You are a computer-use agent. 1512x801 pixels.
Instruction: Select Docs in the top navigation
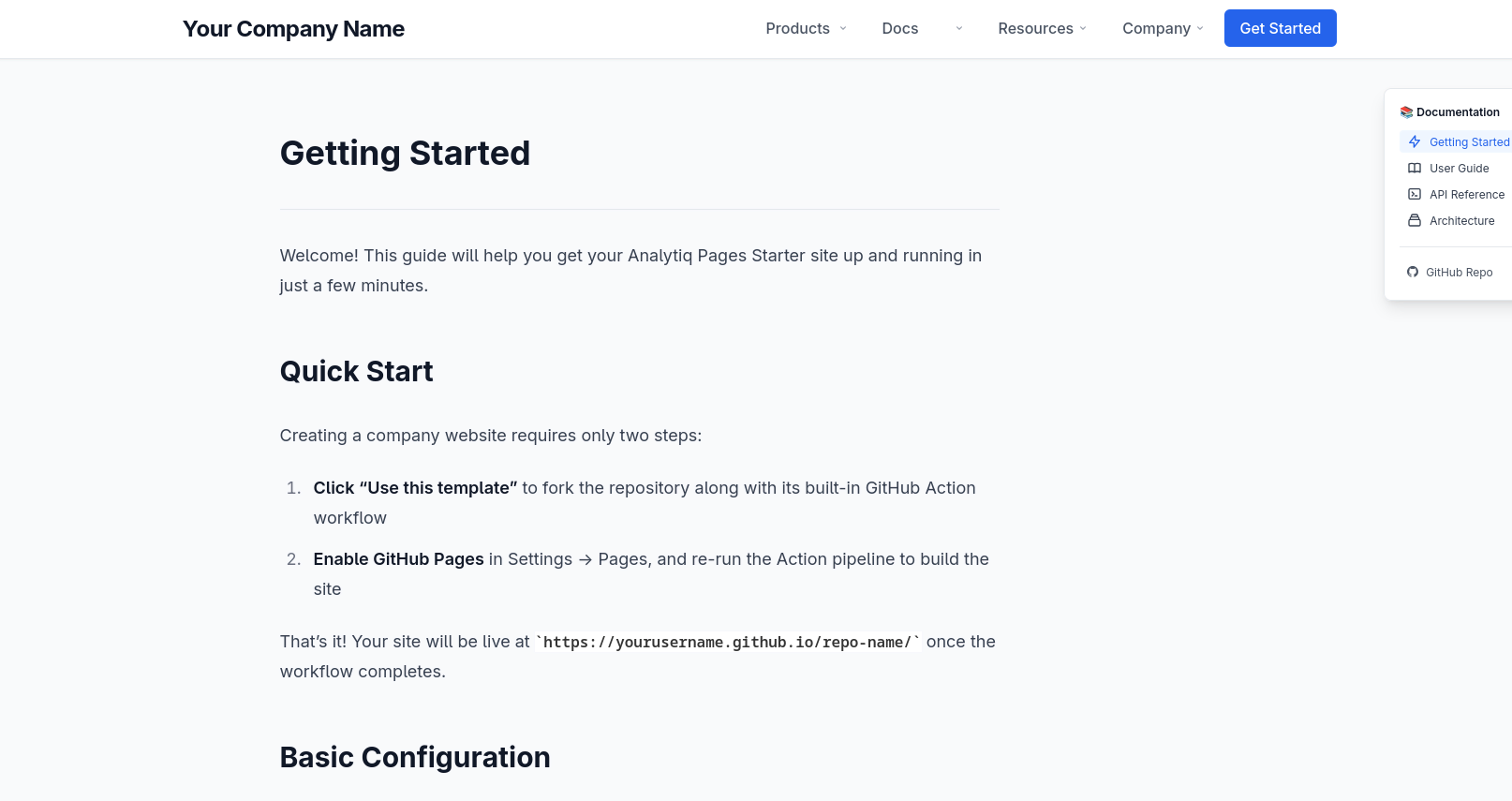(899, 28)
